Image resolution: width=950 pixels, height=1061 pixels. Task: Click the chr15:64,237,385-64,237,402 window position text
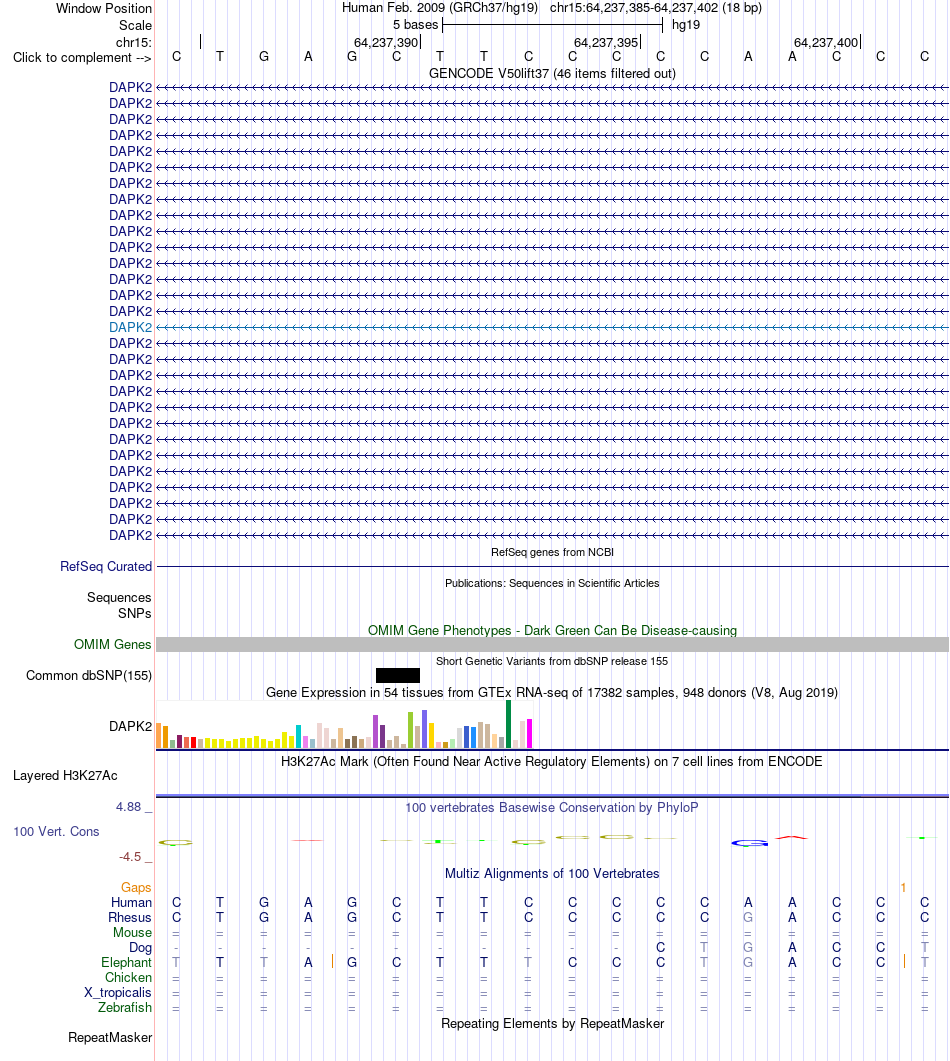[656, 8]
